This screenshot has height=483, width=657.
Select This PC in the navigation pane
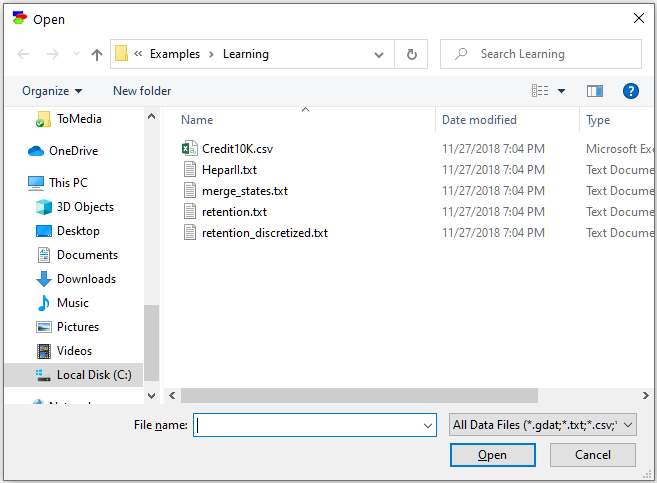tap(68, 183)
